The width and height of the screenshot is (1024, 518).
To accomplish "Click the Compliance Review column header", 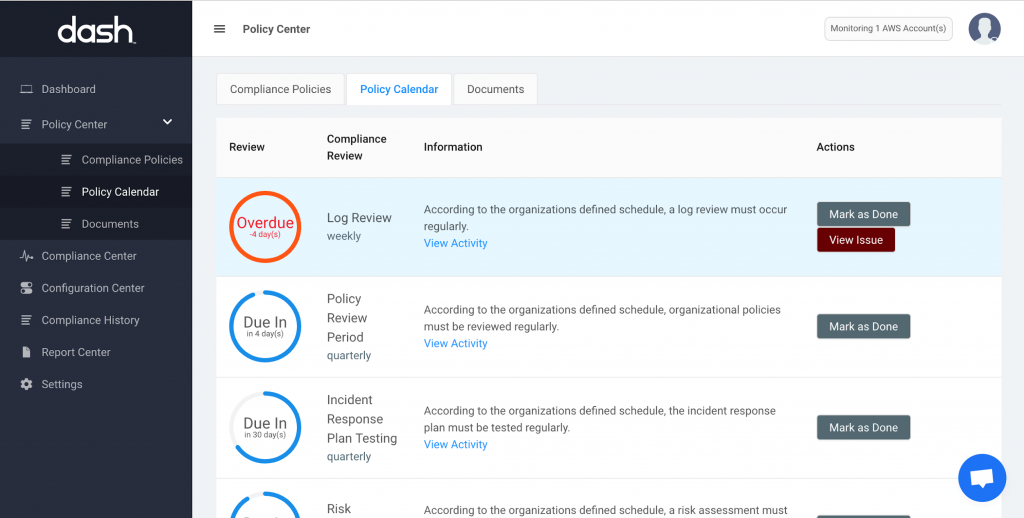I will click(x=357, y=147).
